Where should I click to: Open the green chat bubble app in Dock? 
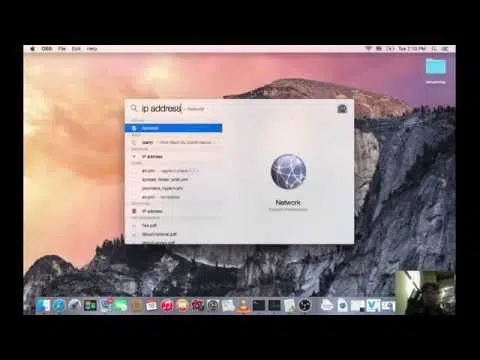[121, 305]
